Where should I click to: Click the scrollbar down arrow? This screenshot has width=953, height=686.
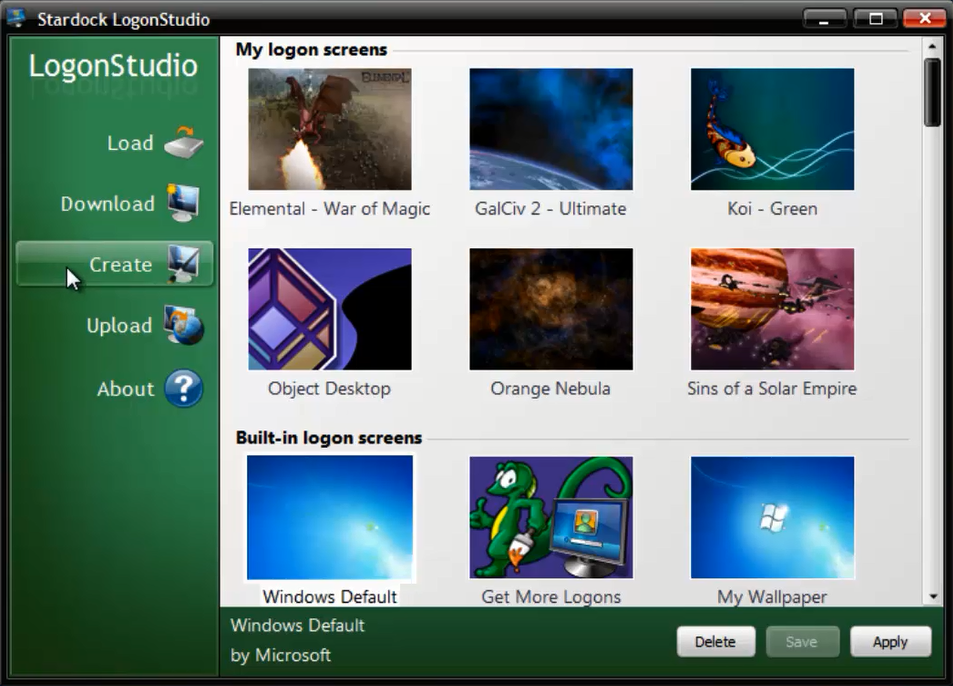(932, 596)
